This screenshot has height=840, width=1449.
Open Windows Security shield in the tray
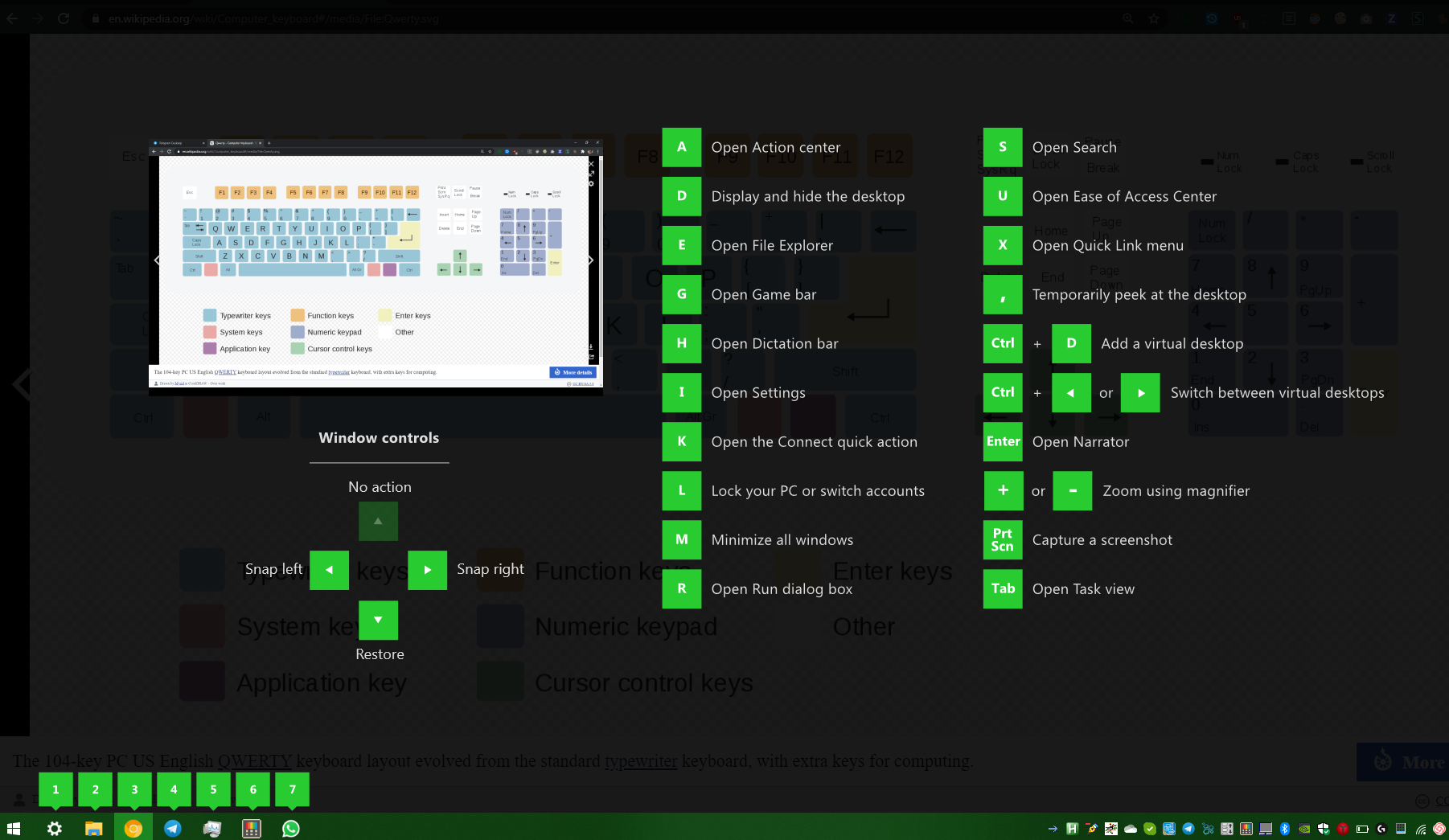1323,829
